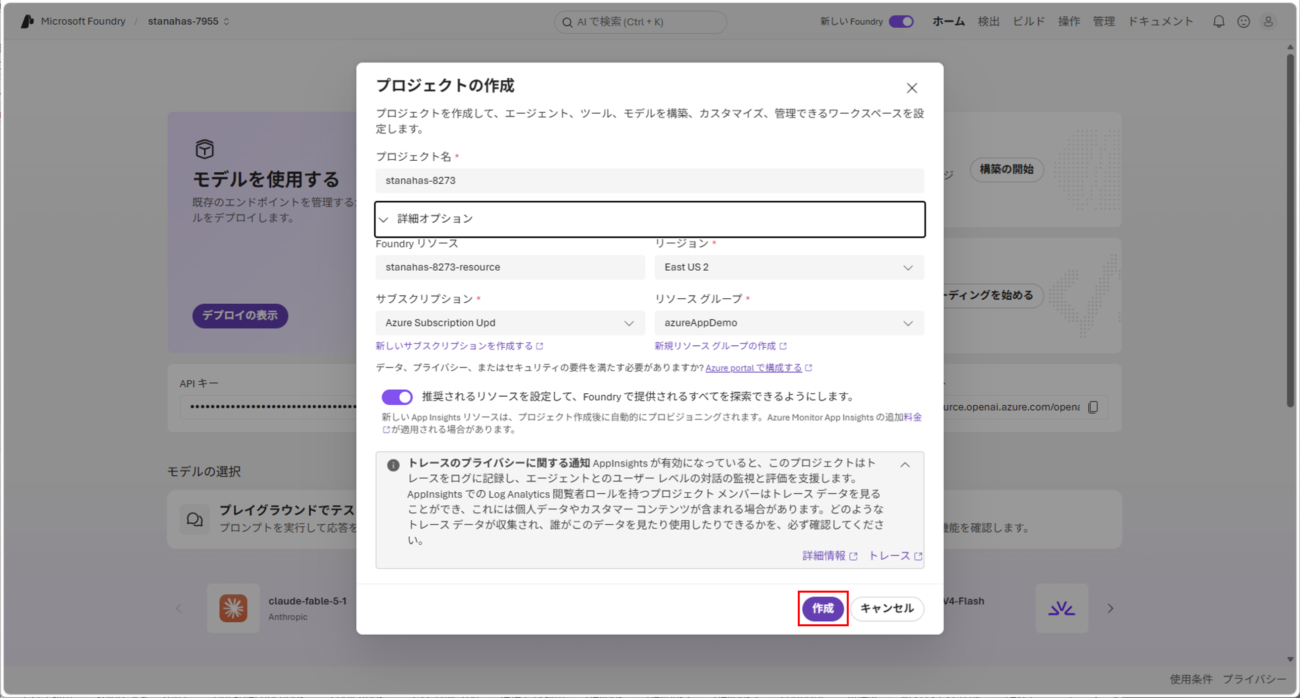
Task: Go to the ホーム tab
Action: (x=949, y=21)
